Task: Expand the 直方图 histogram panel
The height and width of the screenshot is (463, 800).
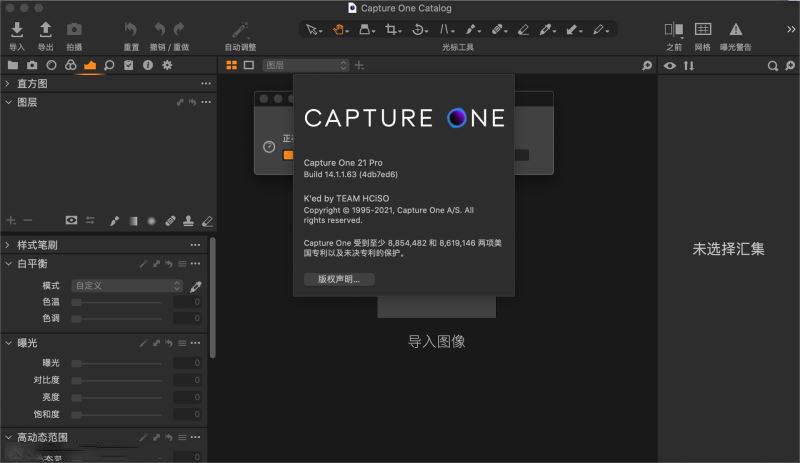Action: tap(8, 83)
